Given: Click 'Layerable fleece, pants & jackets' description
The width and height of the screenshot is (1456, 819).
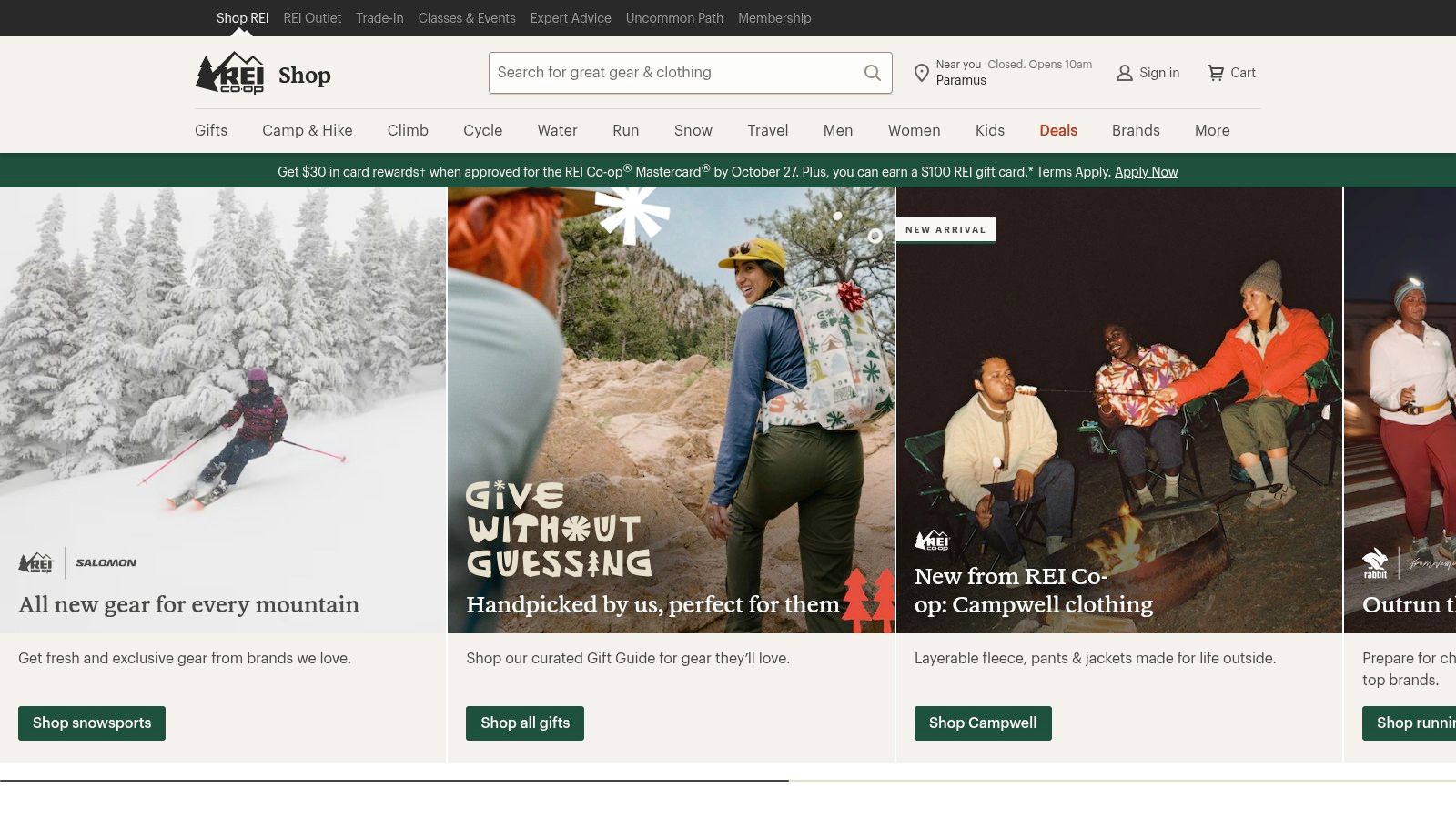Looking at the screenshot, I should point(1096,658).
